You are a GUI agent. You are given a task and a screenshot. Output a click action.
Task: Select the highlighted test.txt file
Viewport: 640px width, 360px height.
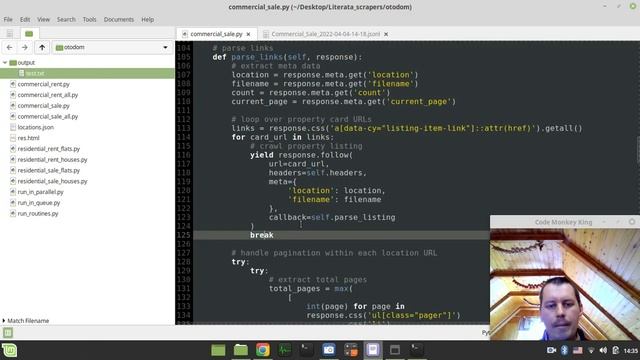click(87, 73)
